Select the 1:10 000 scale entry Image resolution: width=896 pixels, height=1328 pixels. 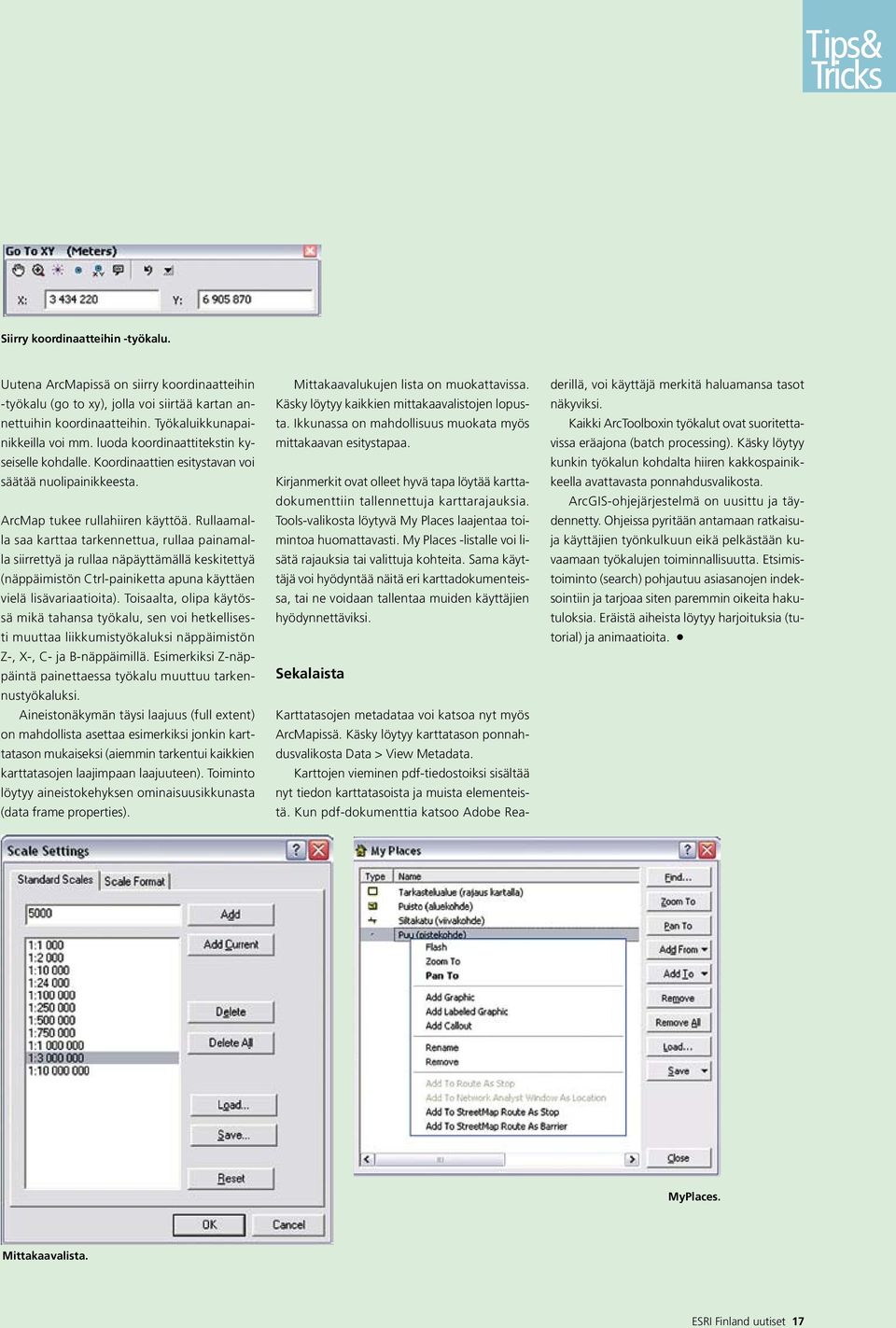(102, 971)
